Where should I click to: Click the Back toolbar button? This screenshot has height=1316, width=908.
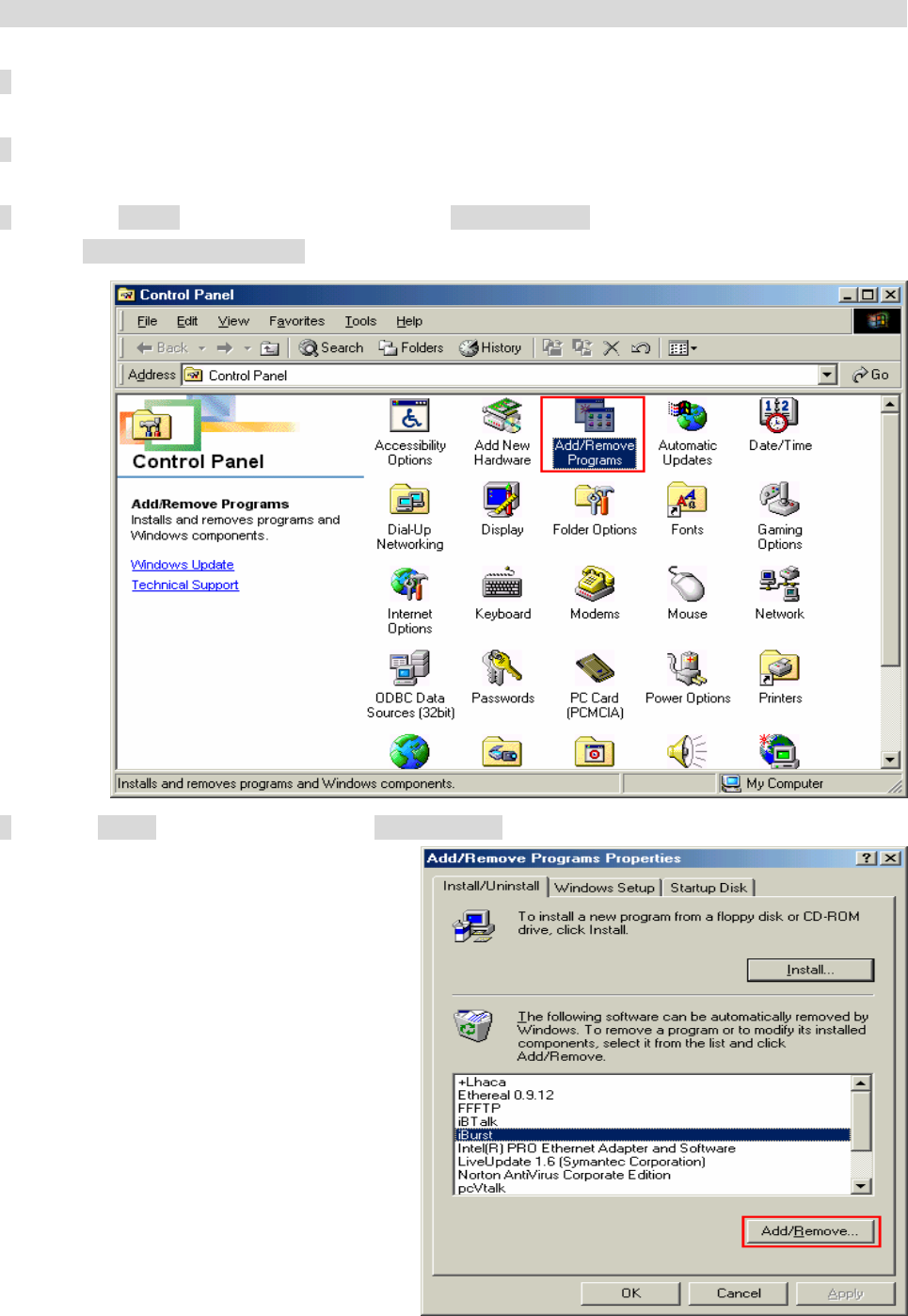pyautogui.click(x=162, y=347)
